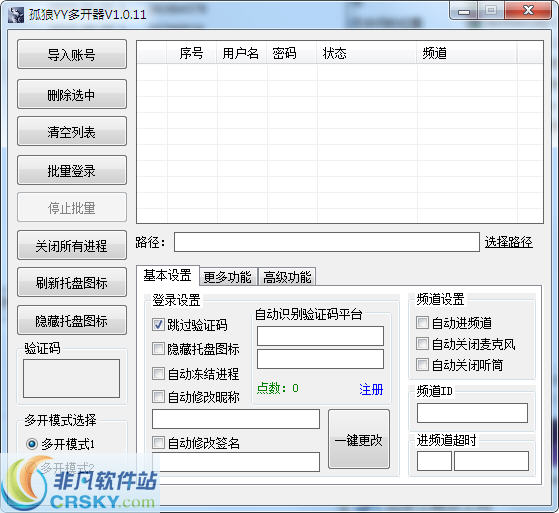559x513 pixels.
Task: Click the 隐藏托盘图标 button on the left
Action: (72, 320)
